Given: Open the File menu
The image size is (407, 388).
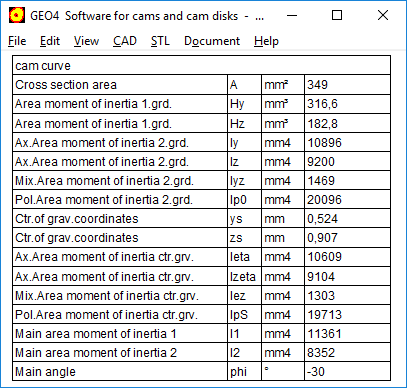Looking at the screenshot, I should click(x=17, y=41).
